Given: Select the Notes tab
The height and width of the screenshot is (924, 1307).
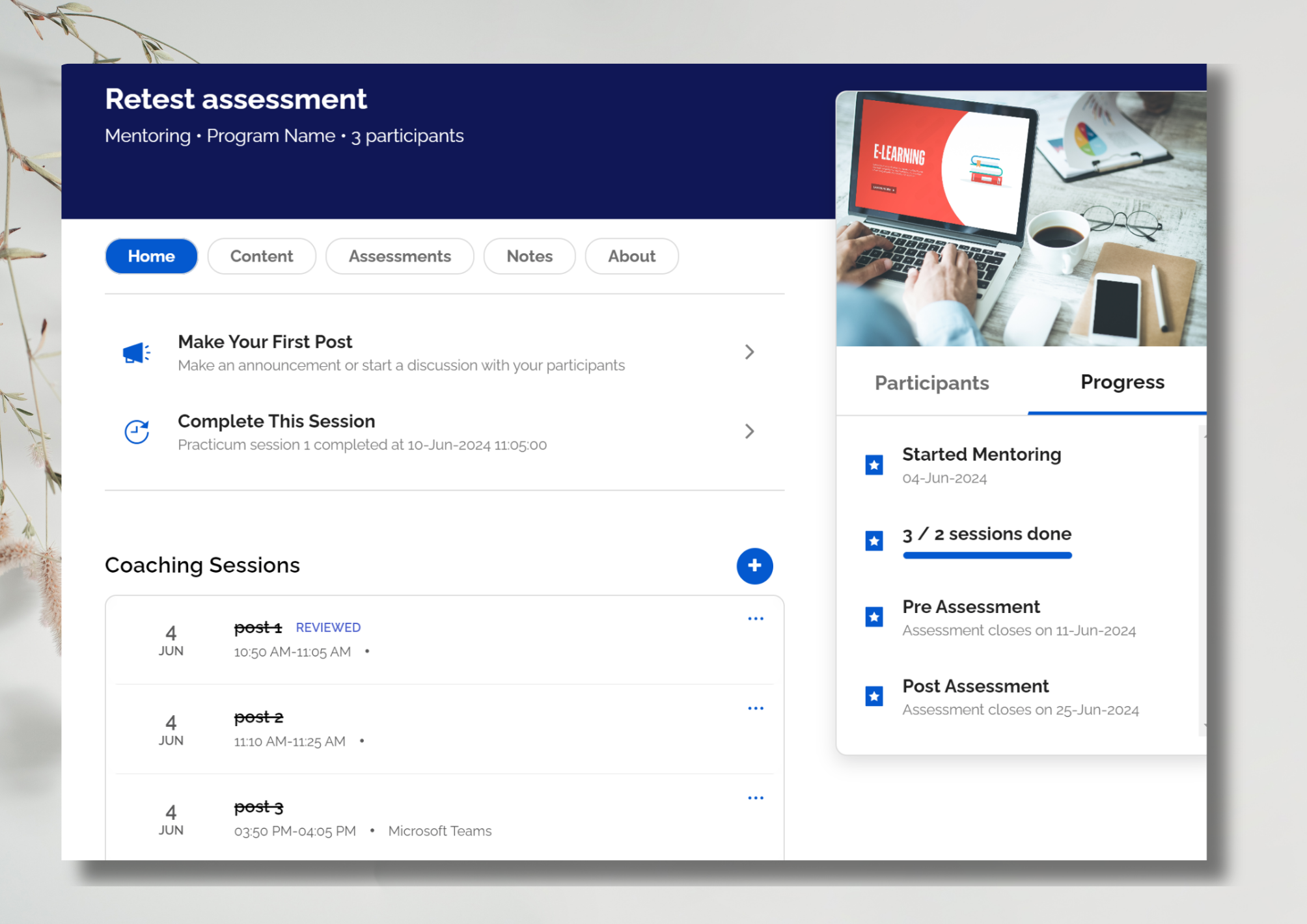Looking at the screenshot, I should click(529, 256).
